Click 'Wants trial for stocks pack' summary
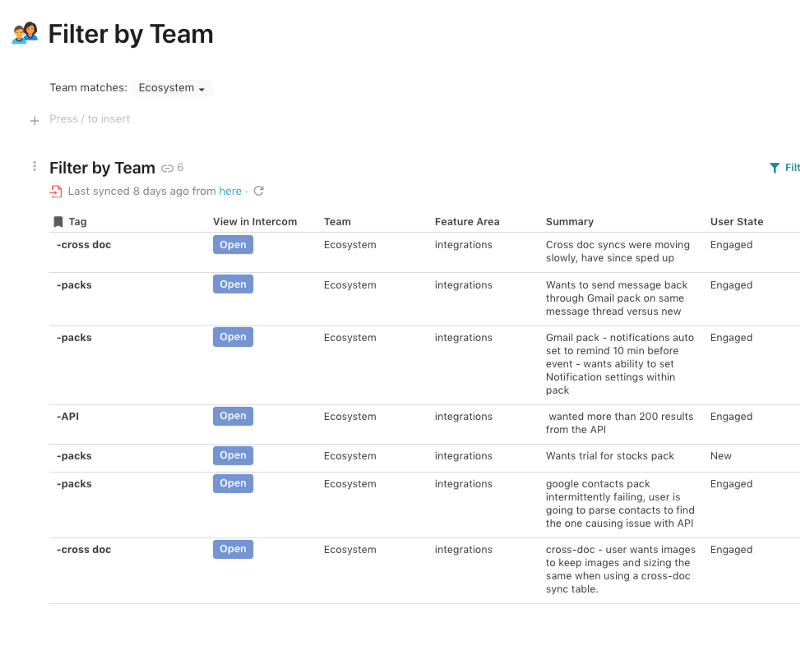 610,456
